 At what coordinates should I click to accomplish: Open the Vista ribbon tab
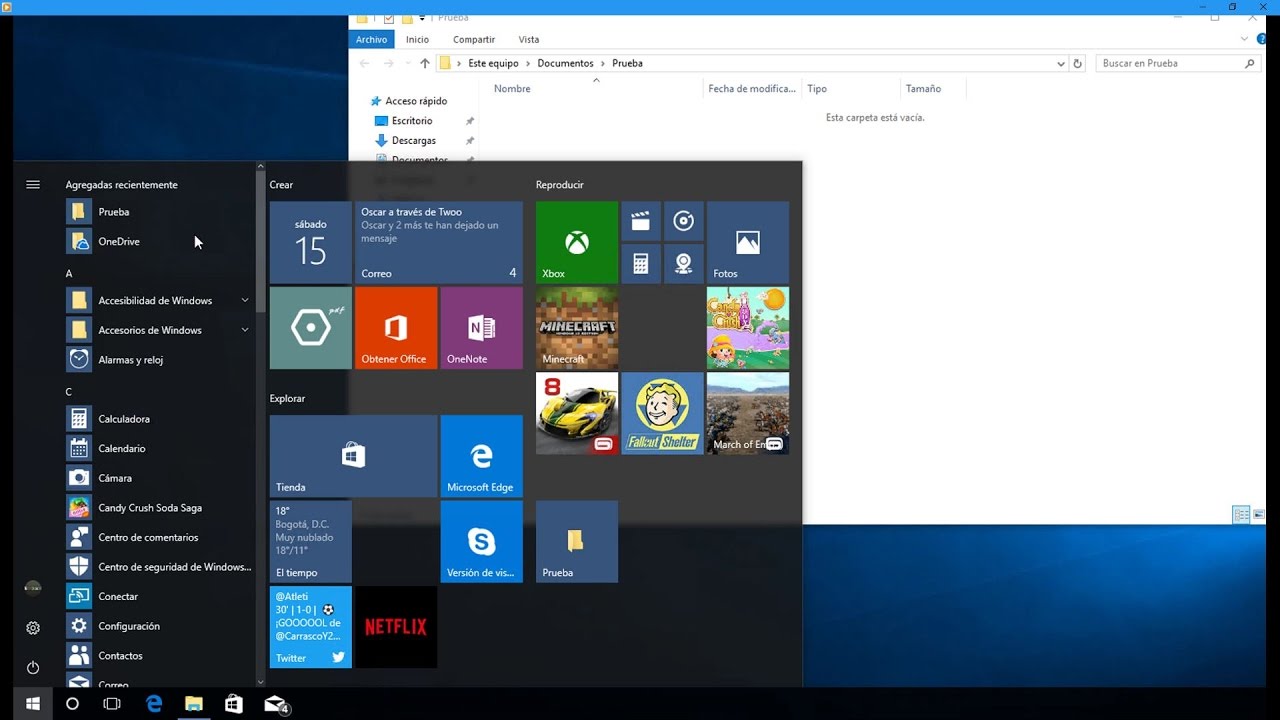[x=529, y=40]
